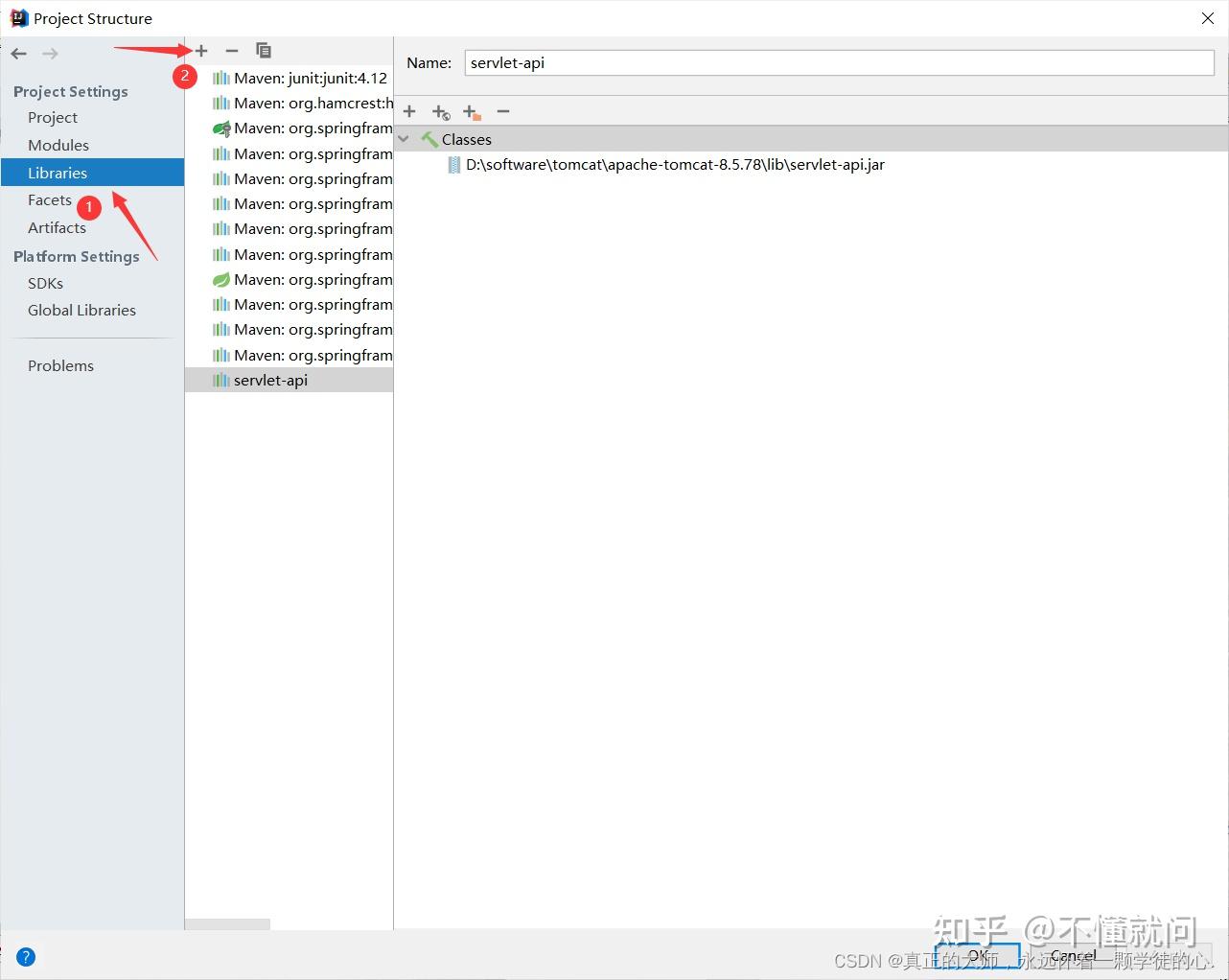Click the copy library icon above the list
1229x980 pixels.
tap(263, 51)
